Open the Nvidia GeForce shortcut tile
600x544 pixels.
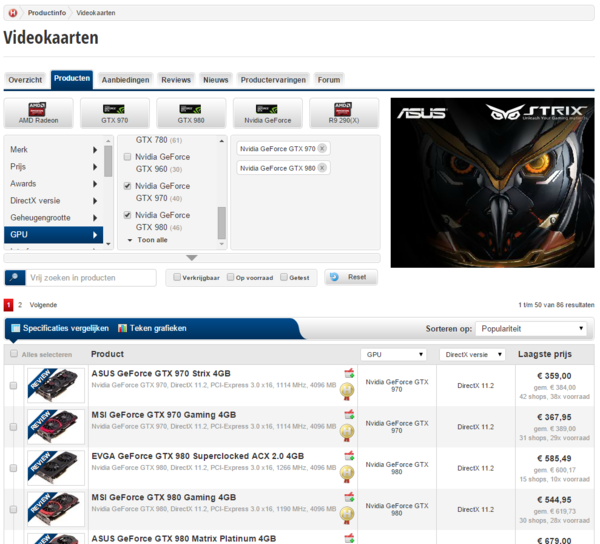tap(267, 113)
